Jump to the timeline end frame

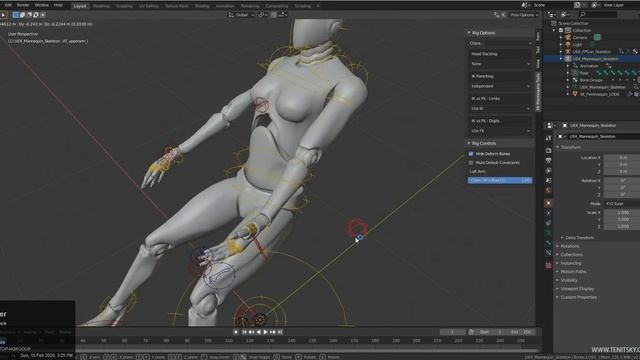click(x=280, y=332)
